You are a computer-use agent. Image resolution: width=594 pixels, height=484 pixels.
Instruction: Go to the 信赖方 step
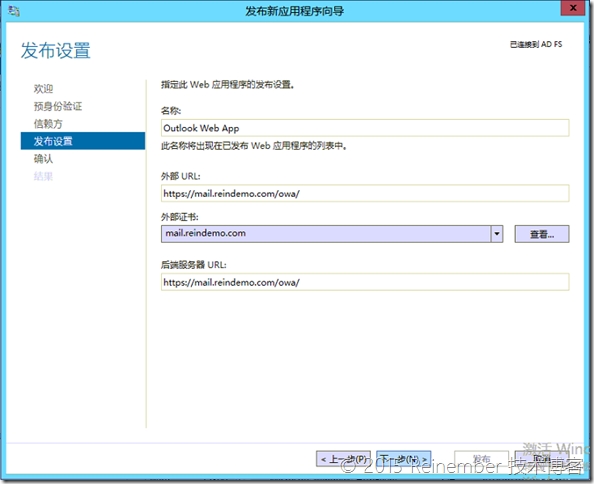(x=48, y=123)
